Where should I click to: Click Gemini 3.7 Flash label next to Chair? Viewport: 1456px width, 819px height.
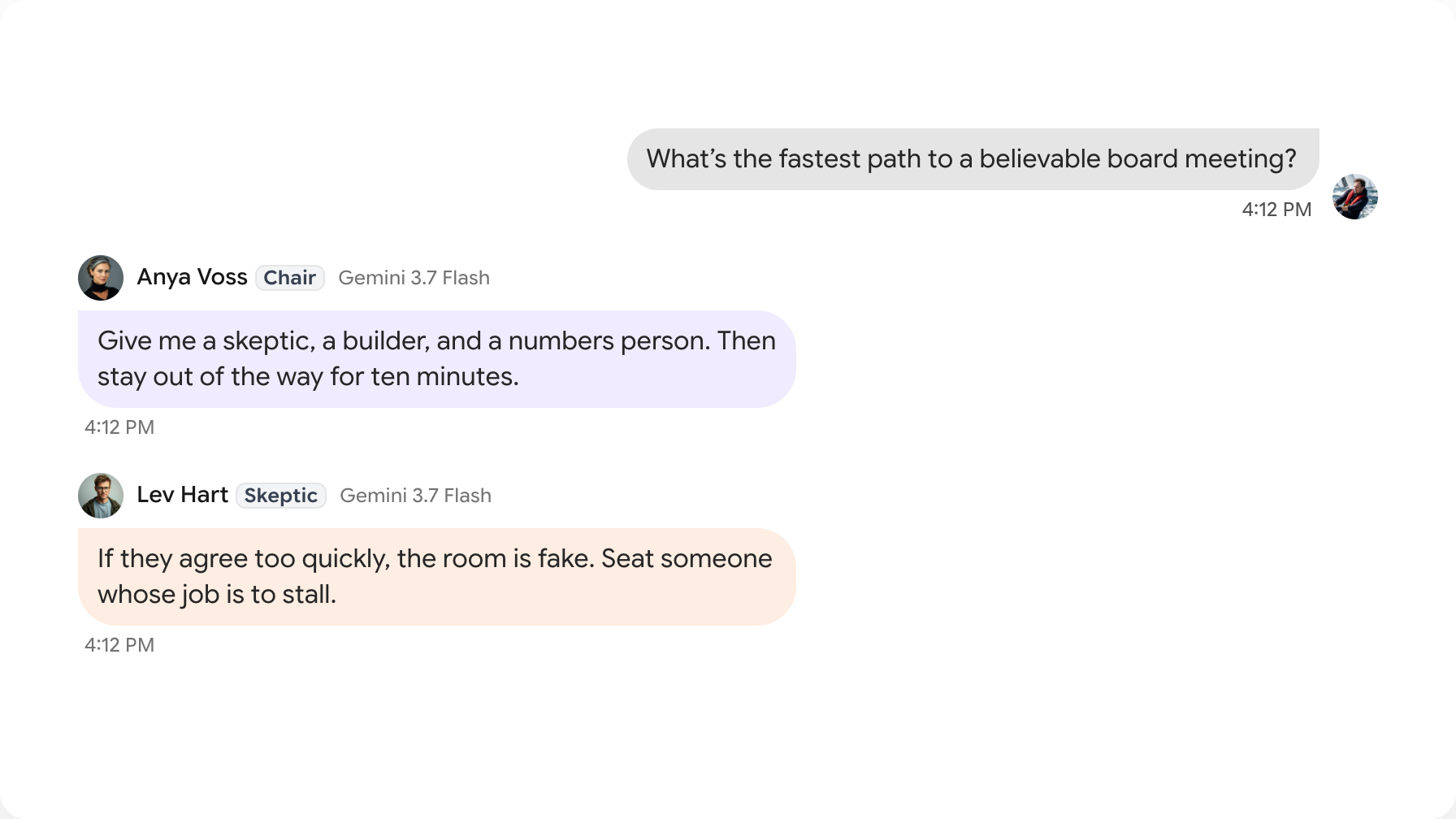(x=414, y=278)
